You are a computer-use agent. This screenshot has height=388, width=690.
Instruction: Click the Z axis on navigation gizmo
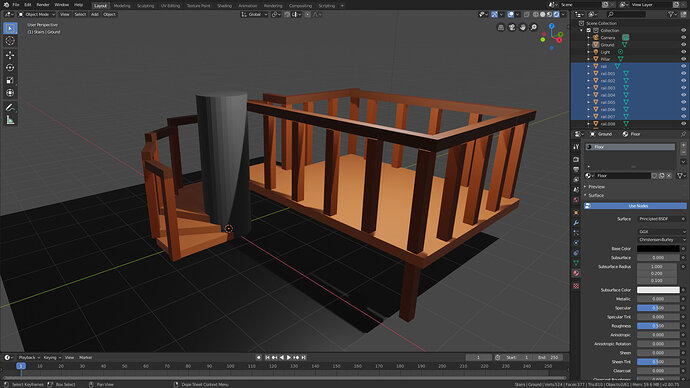click(551, 26)
